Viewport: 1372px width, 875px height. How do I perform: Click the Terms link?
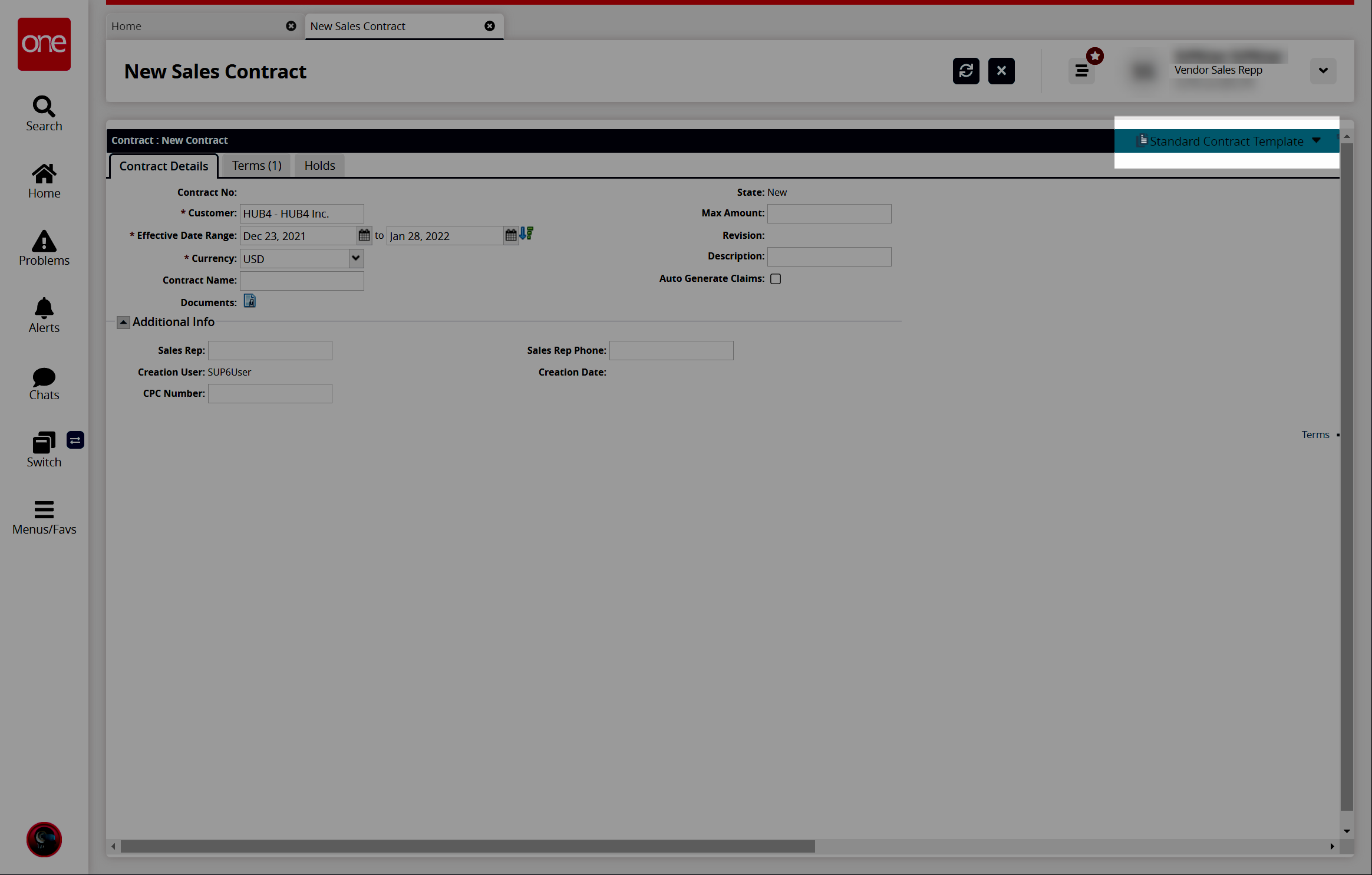coord(1315,435)
